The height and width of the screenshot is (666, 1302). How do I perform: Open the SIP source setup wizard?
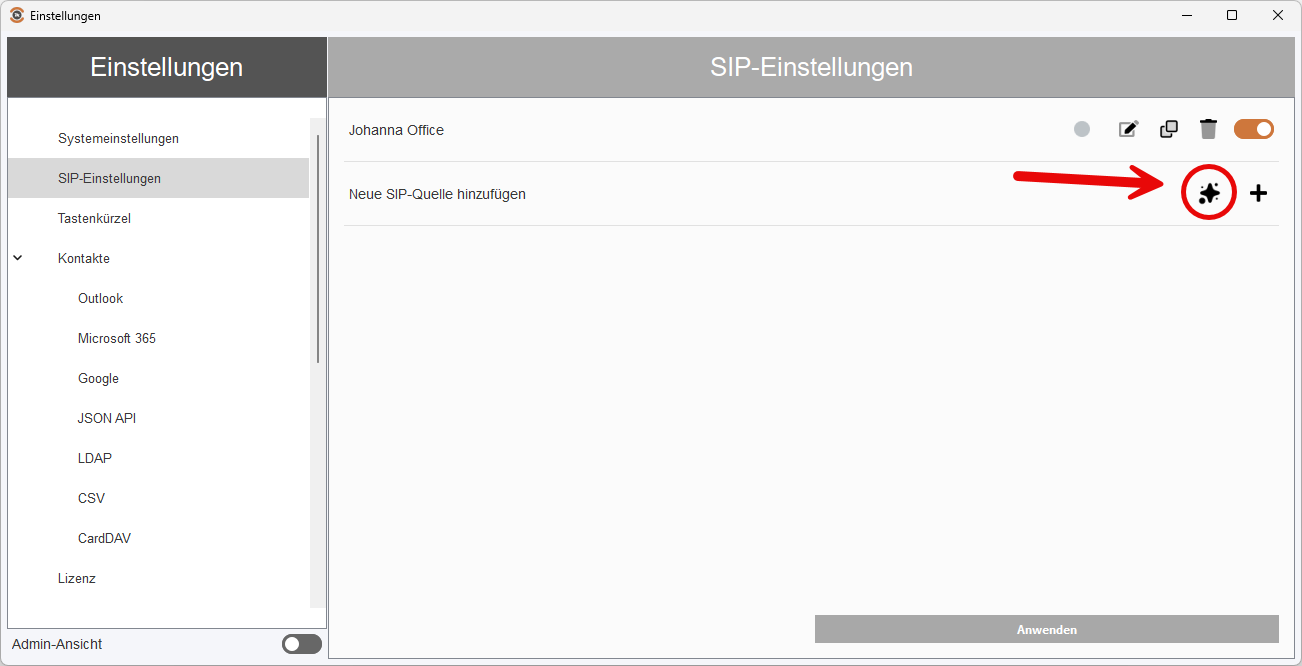coord(1210,194)
